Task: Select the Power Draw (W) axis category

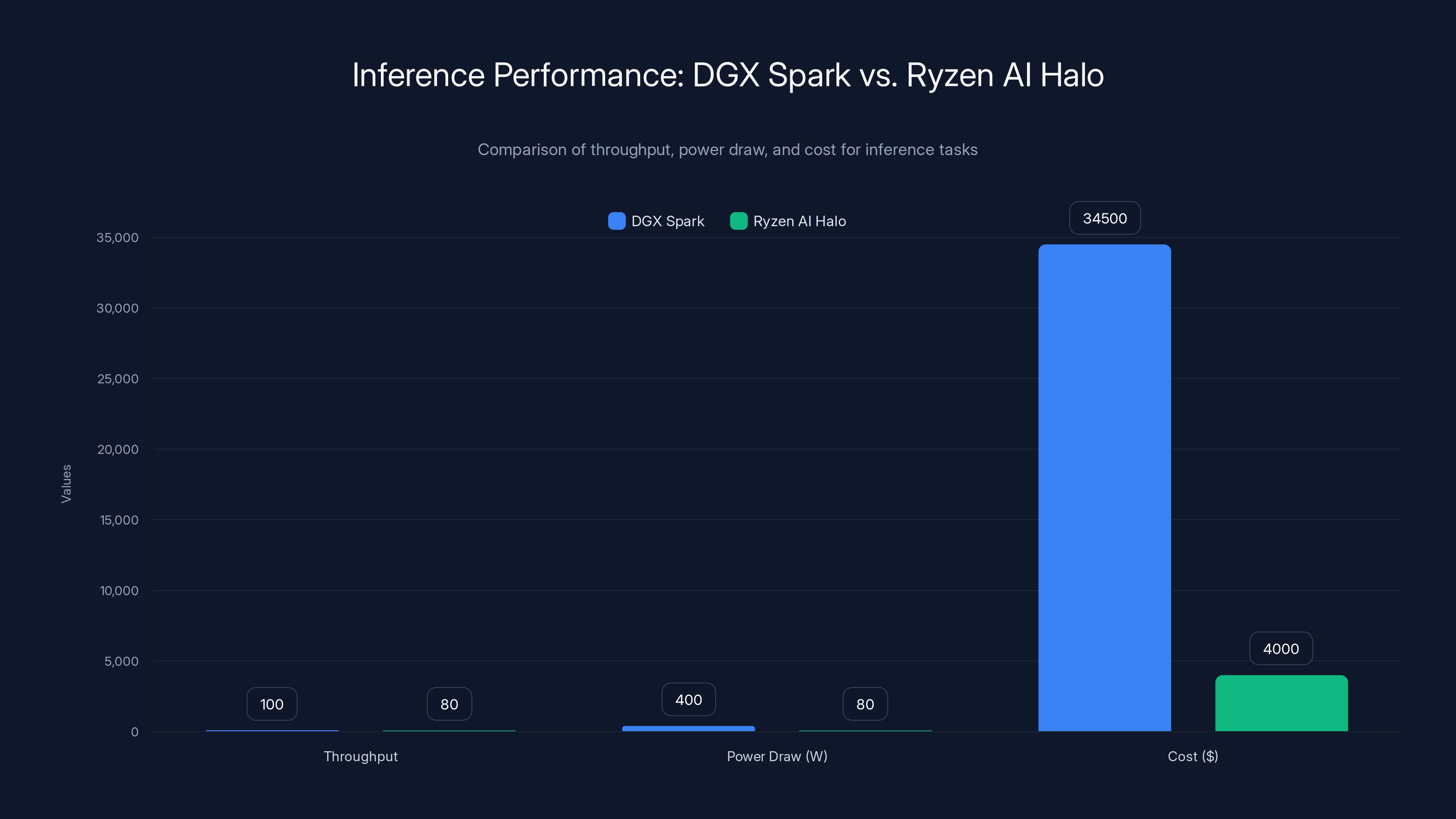Action: [777, 756]
